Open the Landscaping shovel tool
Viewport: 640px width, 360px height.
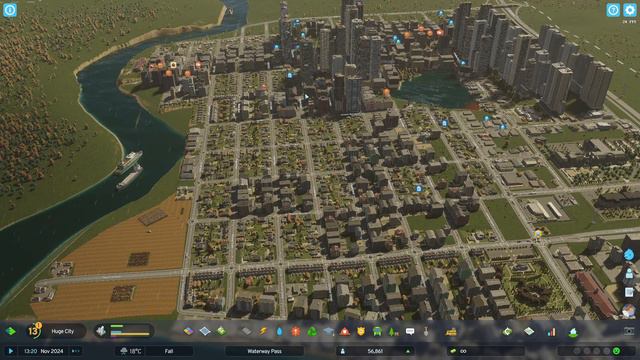(x=426, y=331)
